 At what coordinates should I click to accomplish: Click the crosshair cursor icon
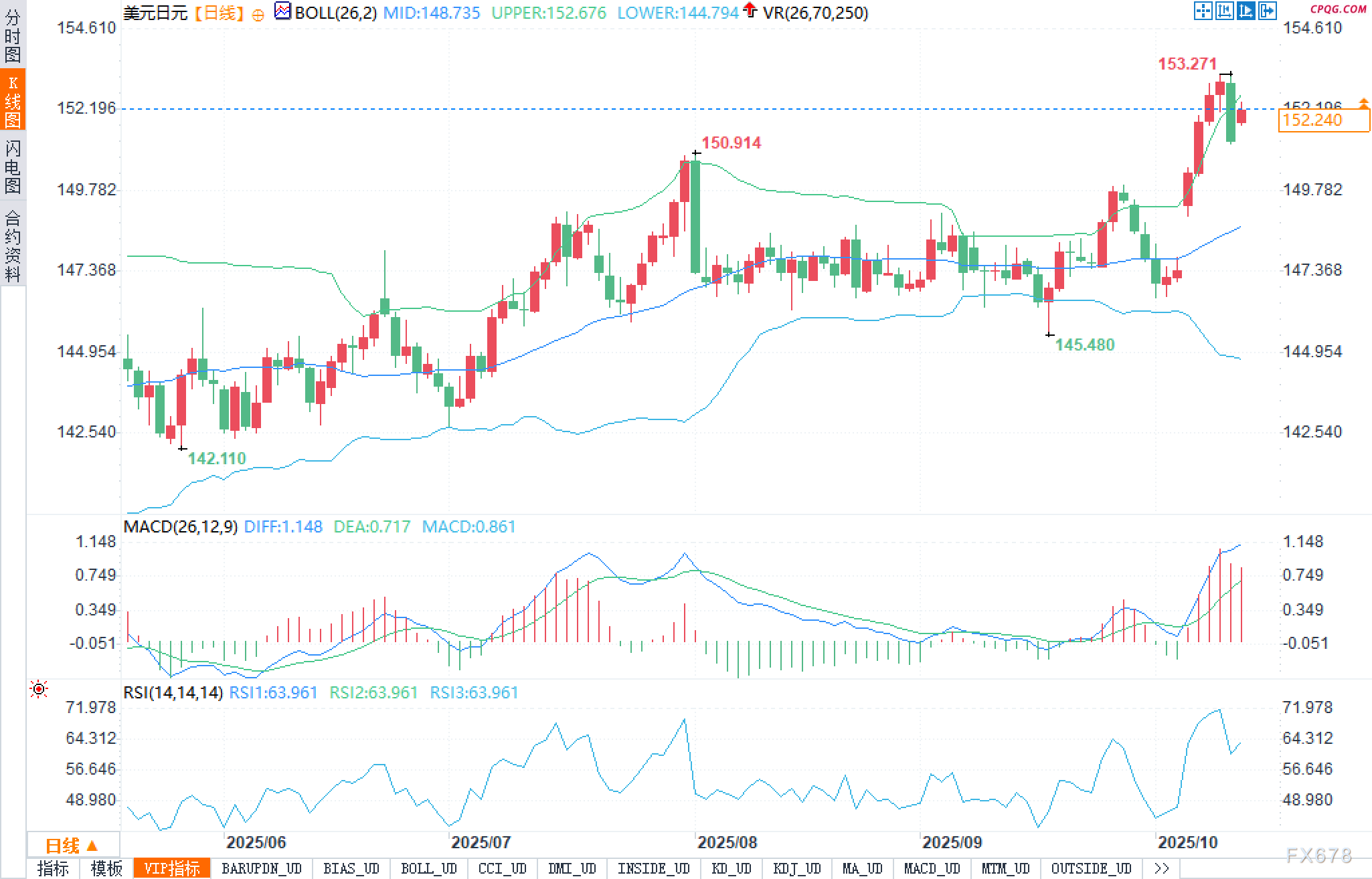pyautogui.click(x=1203, y=11)
